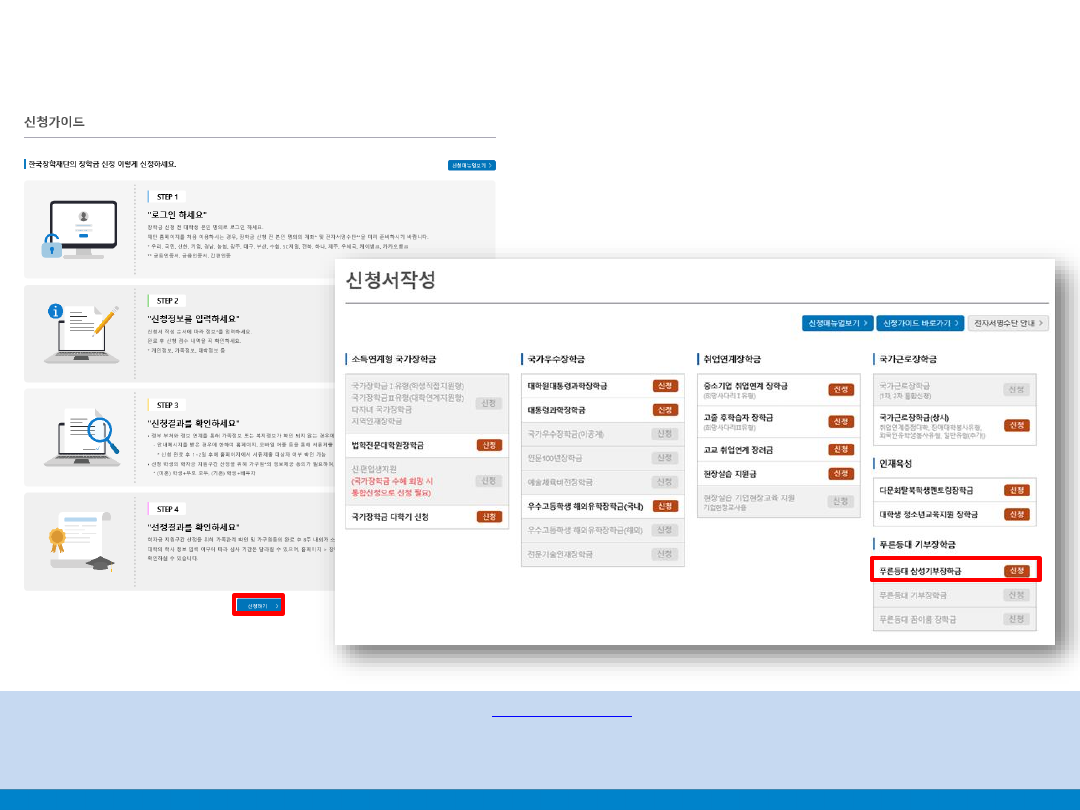This screenshot has height=810, width=1080.
Task: Apply for 고졸 후학습자 장학금
Action: (840, 421)
